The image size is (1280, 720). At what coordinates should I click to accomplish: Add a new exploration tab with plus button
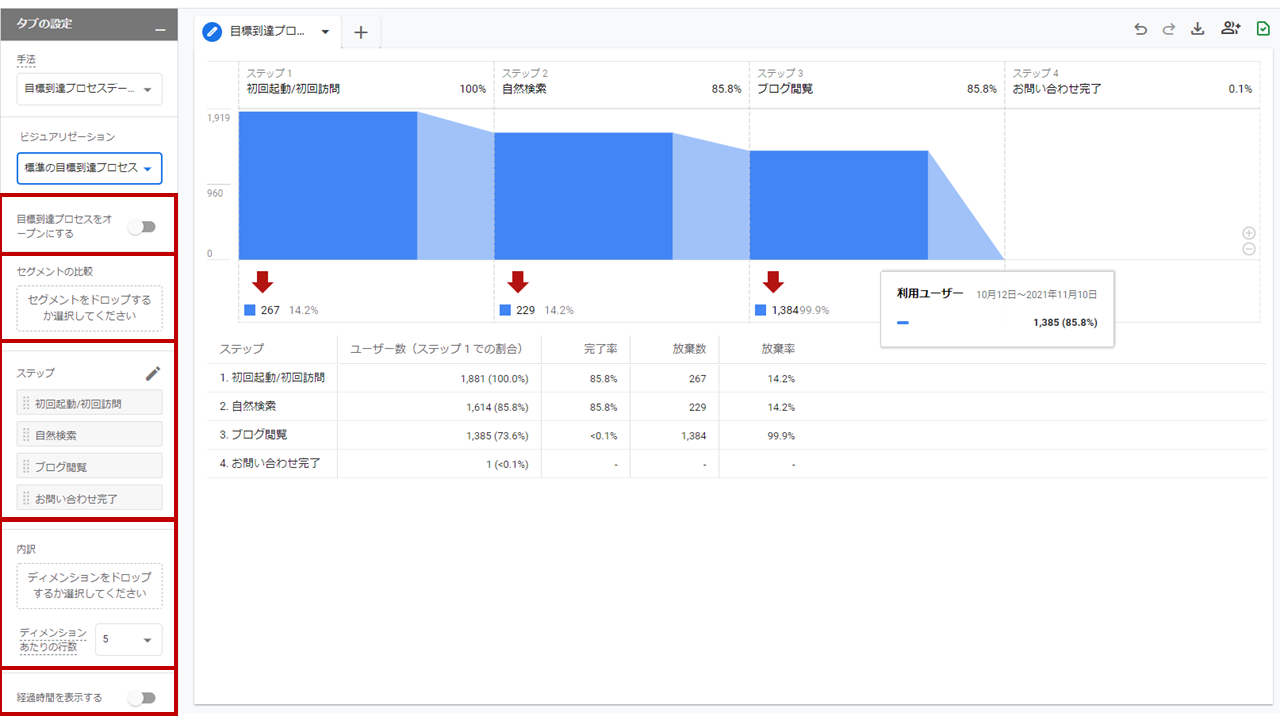[x=361, y=31]
